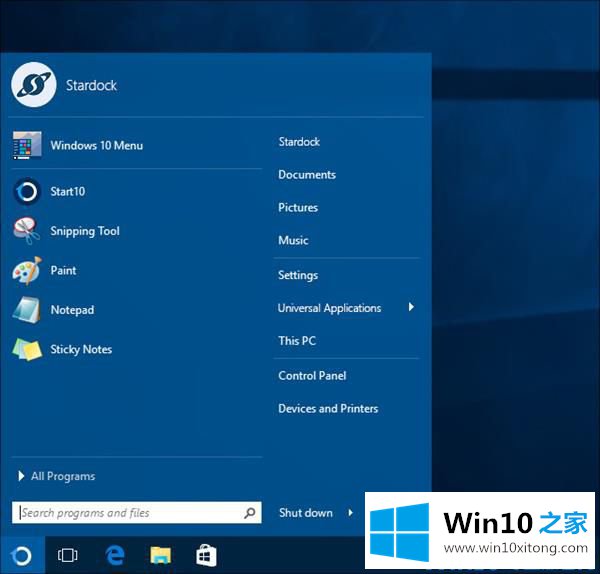Click the Search programs and files box
600x574 pixels.
[x=130, y=513]
